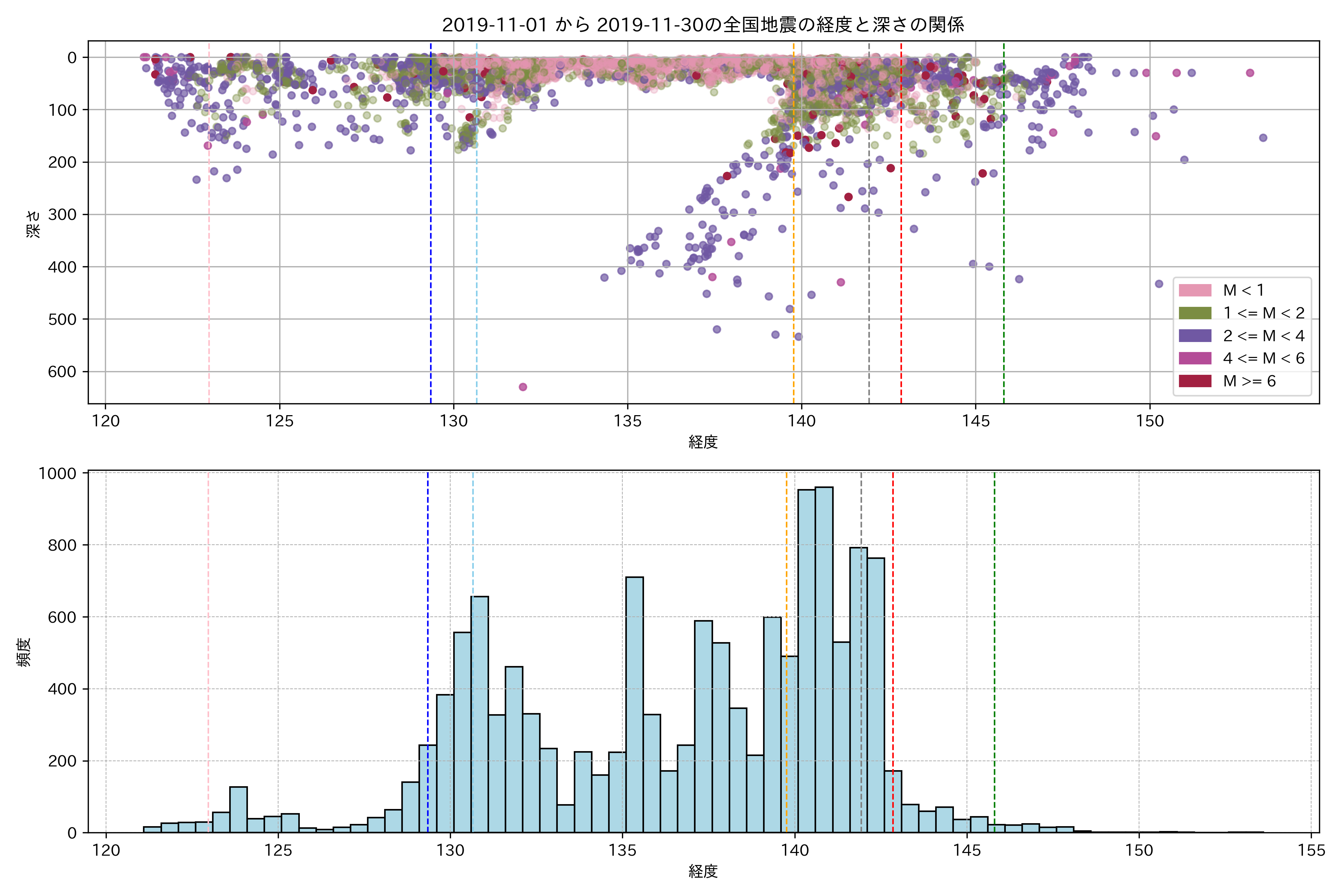Click the 1000 tick label on frequency axis

tap(57, 473)
